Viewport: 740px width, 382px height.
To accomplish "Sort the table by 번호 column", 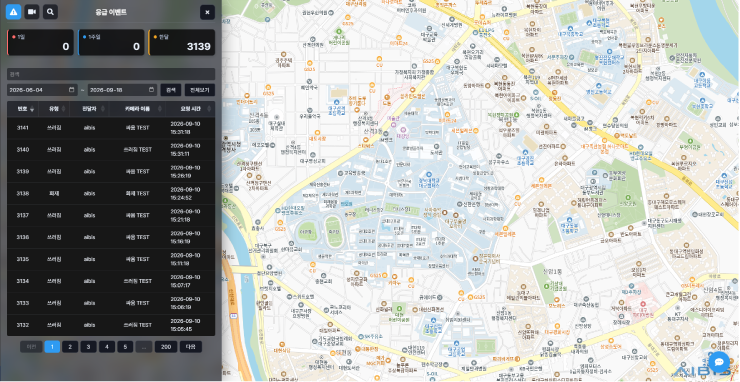I will tap(23, 109).
